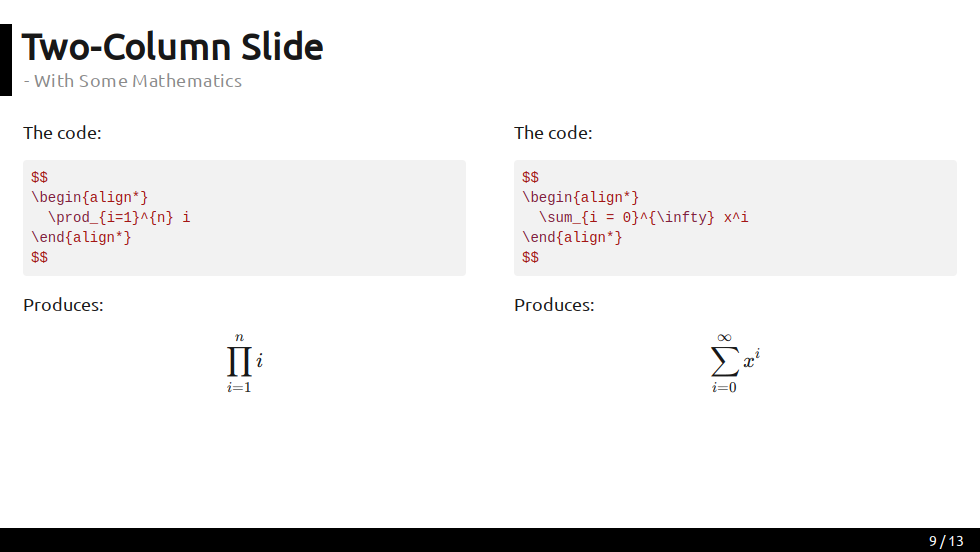Click the left column "The code:" label
The width and height of the screenshot is (980, 552).
pyautogui.click(x=62, y=133)
